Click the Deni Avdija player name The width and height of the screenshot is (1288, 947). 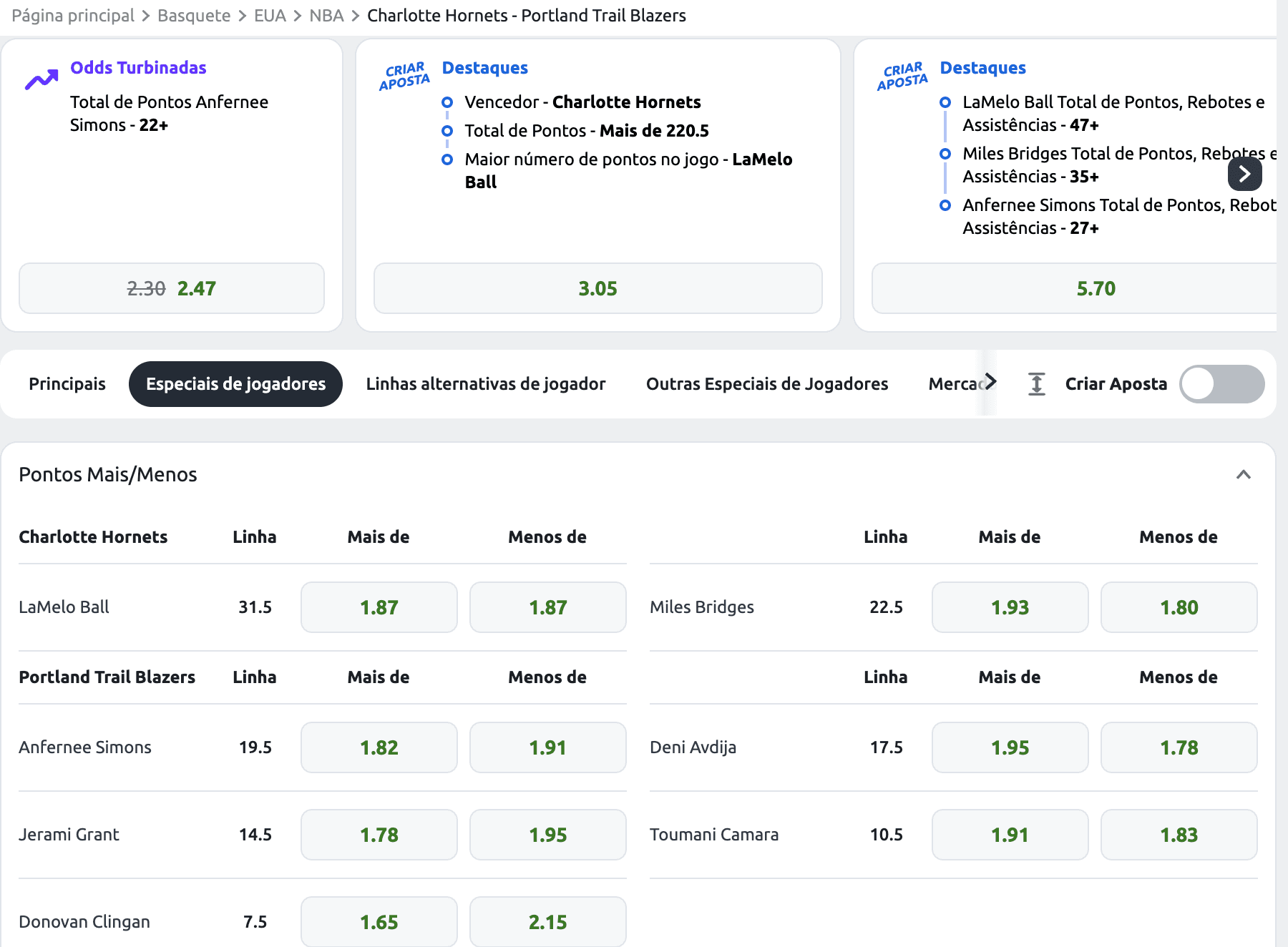coord(693,747)
